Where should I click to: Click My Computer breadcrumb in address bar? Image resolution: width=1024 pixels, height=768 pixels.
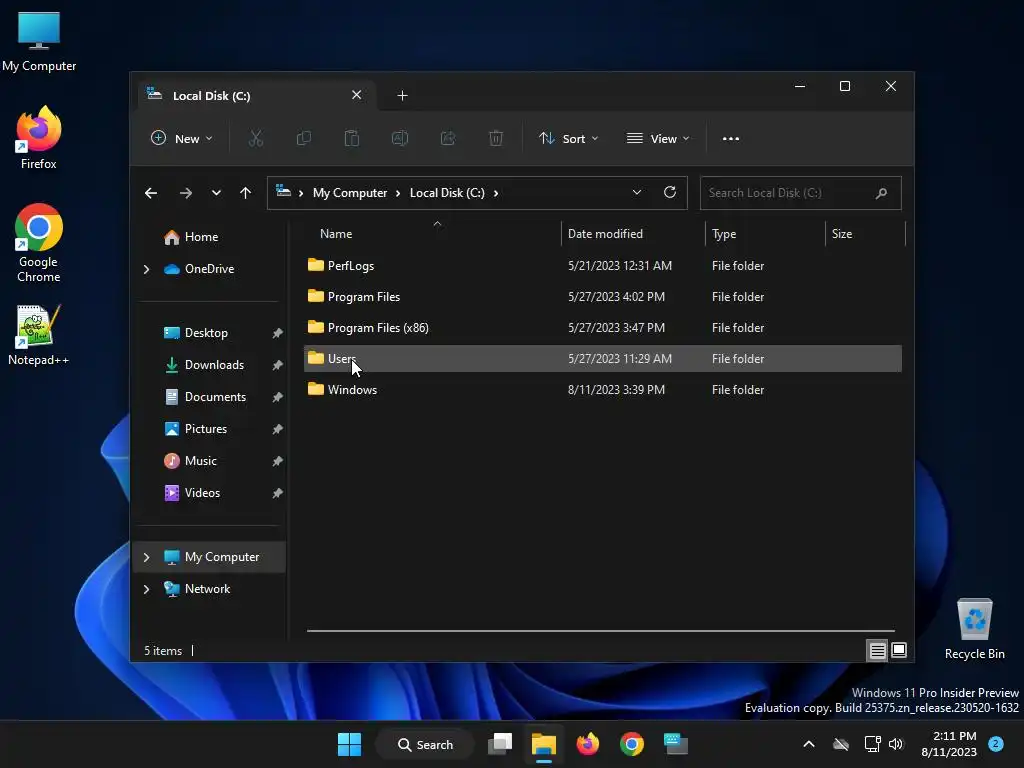pyautogui.click(x=349, y=193)
